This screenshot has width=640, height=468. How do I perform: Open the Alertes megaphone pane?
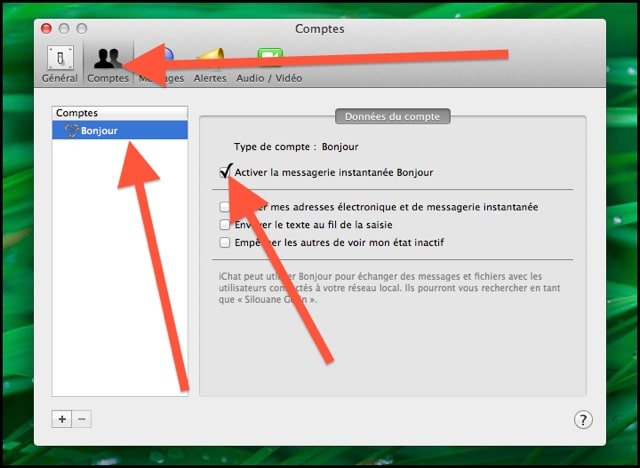coord(210,64)
